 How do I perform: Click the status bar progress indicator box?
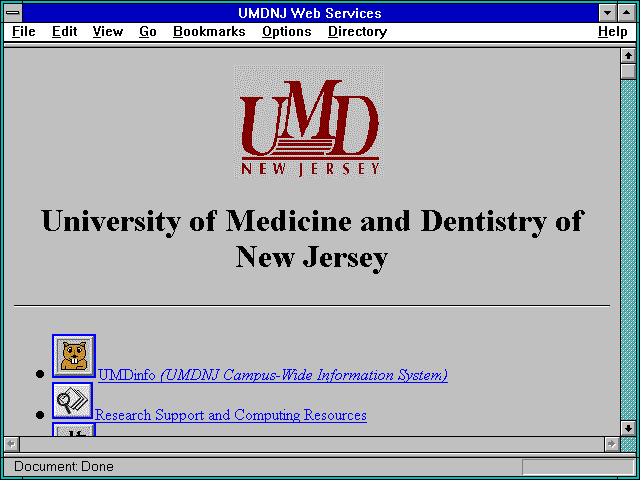point(578,467)
